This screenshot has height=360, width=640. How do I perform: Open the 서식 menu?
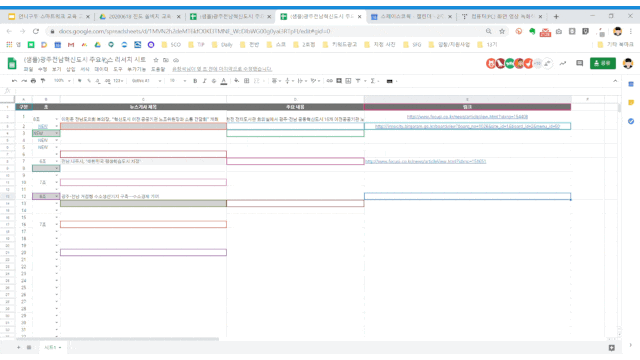(85, 69)
